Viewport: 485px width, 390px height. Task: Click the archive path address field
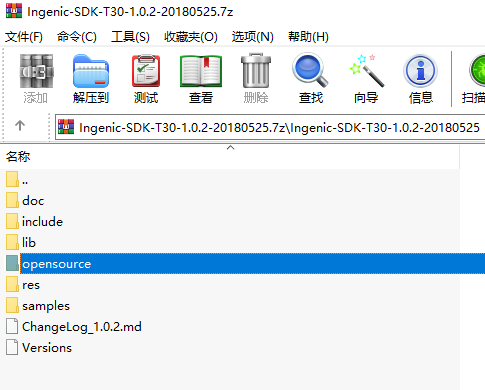[x=270, y=127]
